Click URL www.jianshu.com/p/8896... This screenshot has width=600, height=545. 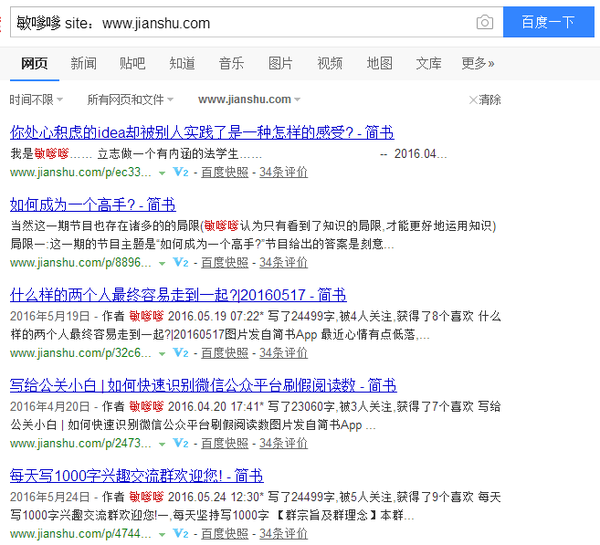81,263
